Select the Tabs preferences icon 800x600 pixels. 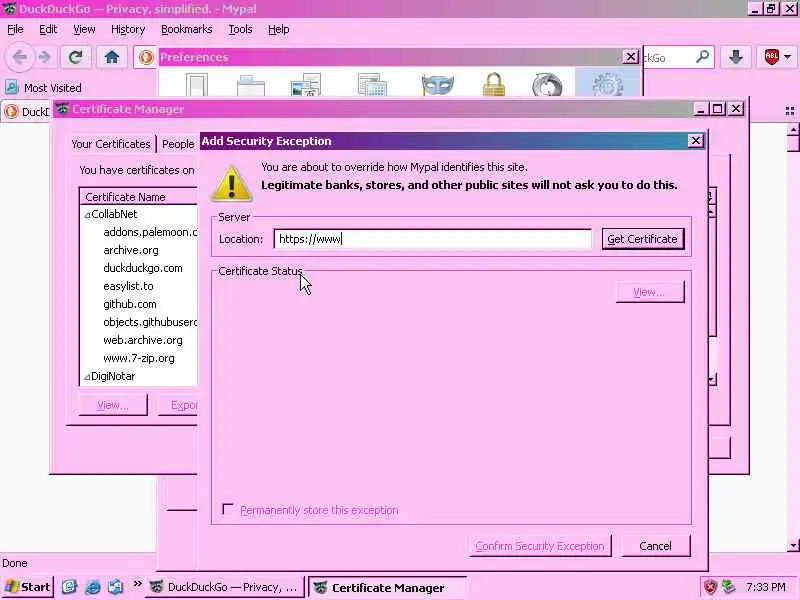pyautogui.click(x=251, y=85)
